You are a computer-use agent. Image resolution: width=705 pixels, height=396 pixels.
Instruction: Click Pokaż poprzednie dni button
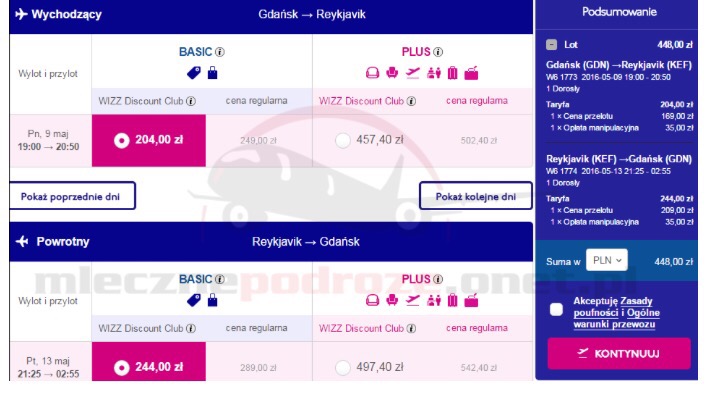point(72,196)
